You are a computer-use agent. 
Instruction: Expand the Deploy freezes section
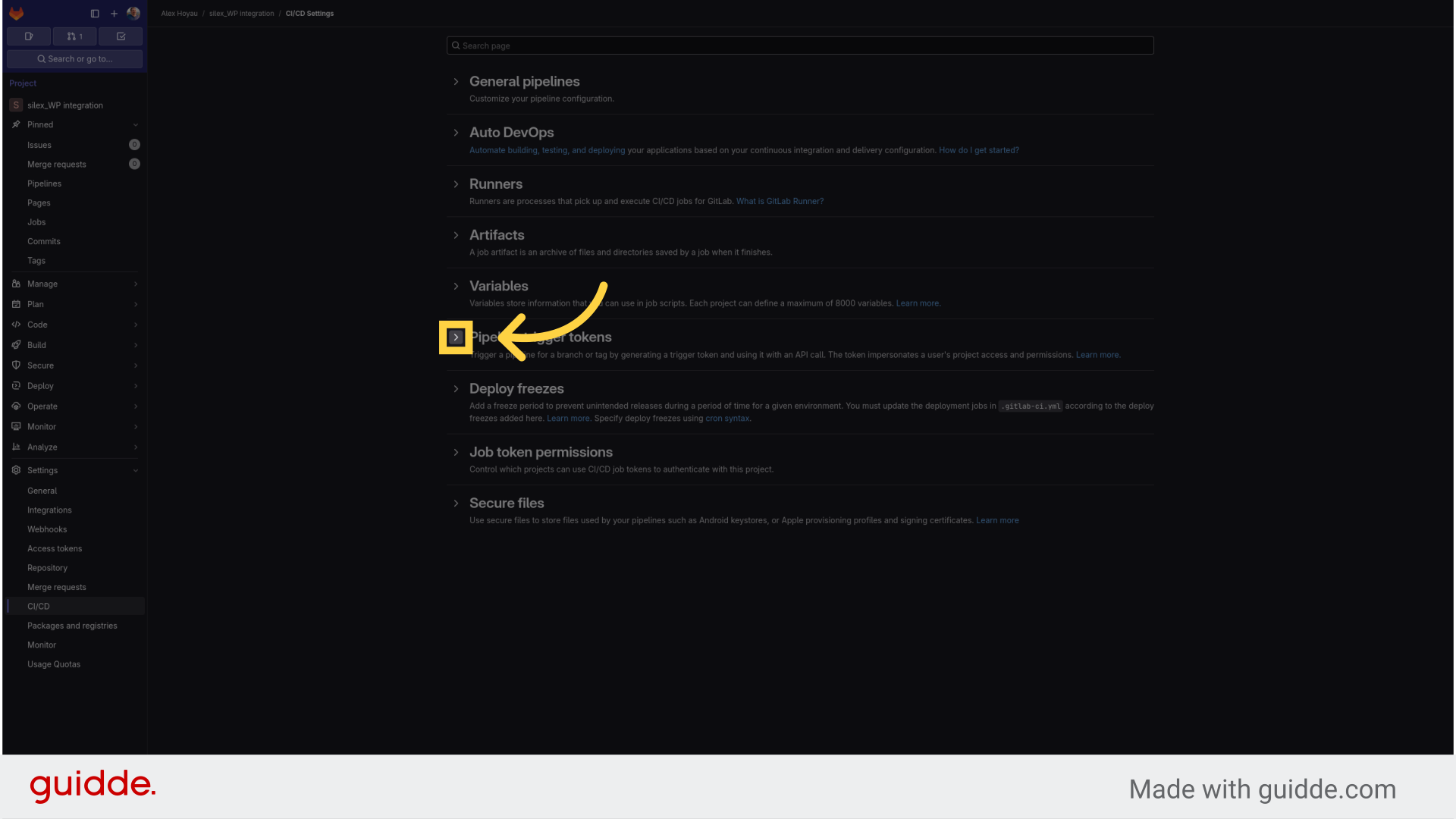[x=456, y=389]
